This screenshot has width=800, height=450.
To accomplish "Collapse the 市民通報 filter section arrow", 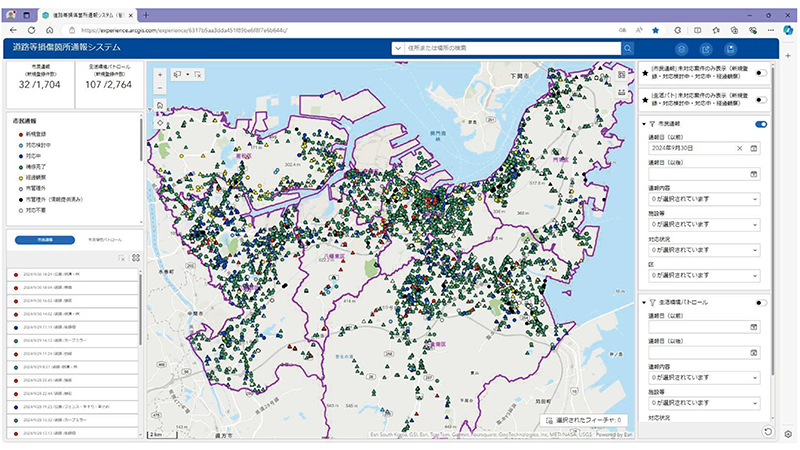I will pyautogui.click(x=642, y=124).
